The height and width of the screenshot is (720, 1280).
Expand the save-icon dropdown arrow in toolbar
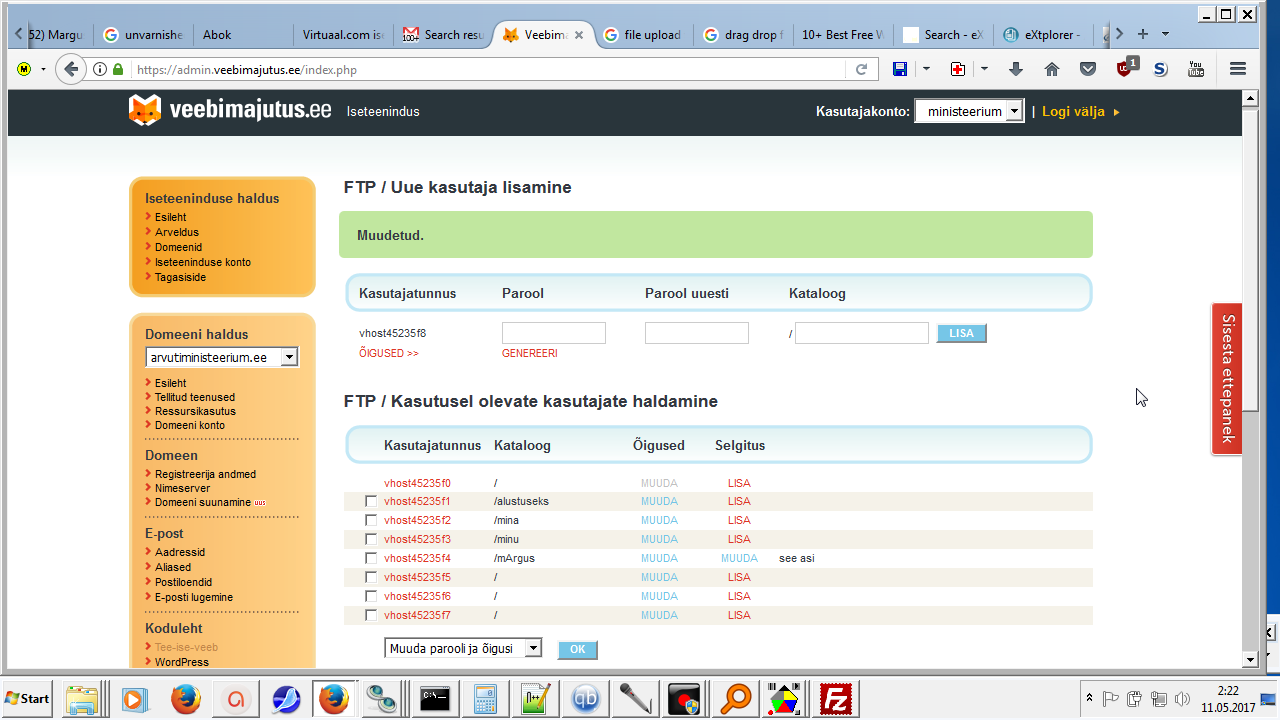coord(926,69)
